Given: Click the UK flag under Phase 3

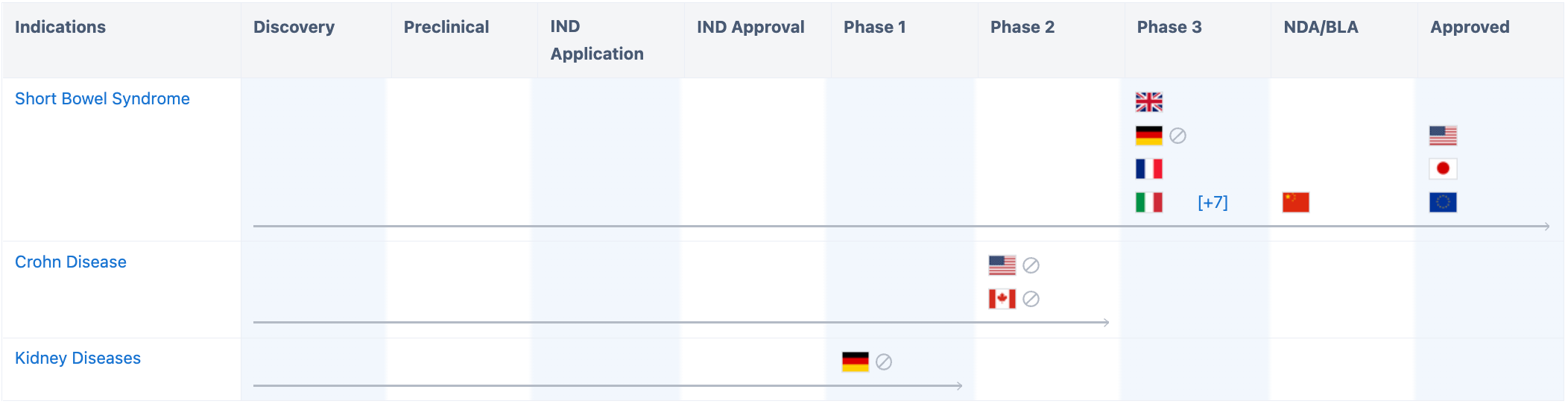Looking at the screenshot, I should pos(1148,102).
